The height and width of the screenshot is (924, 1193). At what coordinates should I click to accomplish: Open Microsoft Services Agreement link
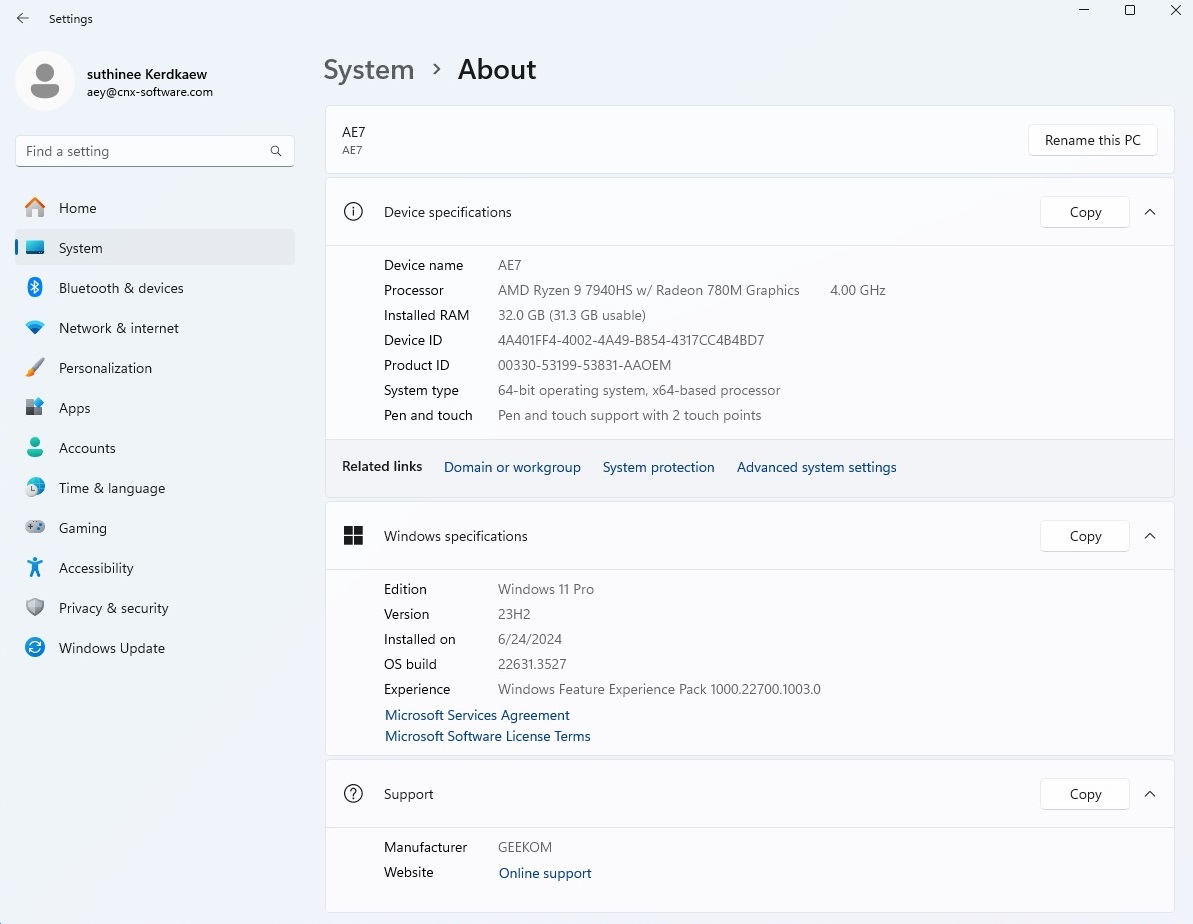coord(477,715)
